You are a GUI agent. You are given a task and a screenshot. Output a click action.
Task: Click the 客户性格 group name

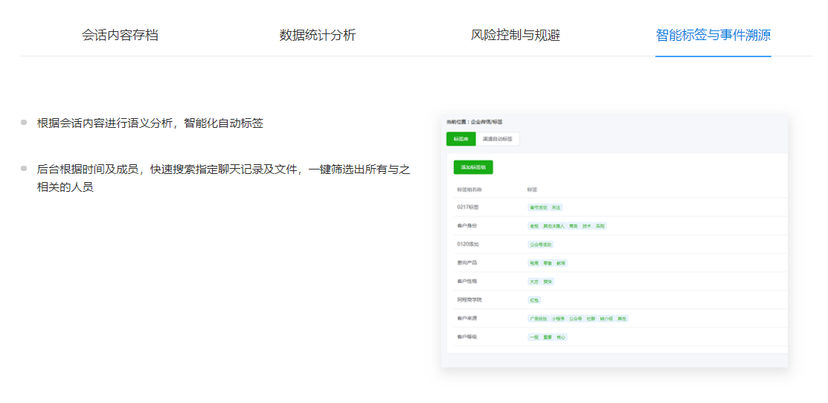pyautogui.click(x=468, y=281)
